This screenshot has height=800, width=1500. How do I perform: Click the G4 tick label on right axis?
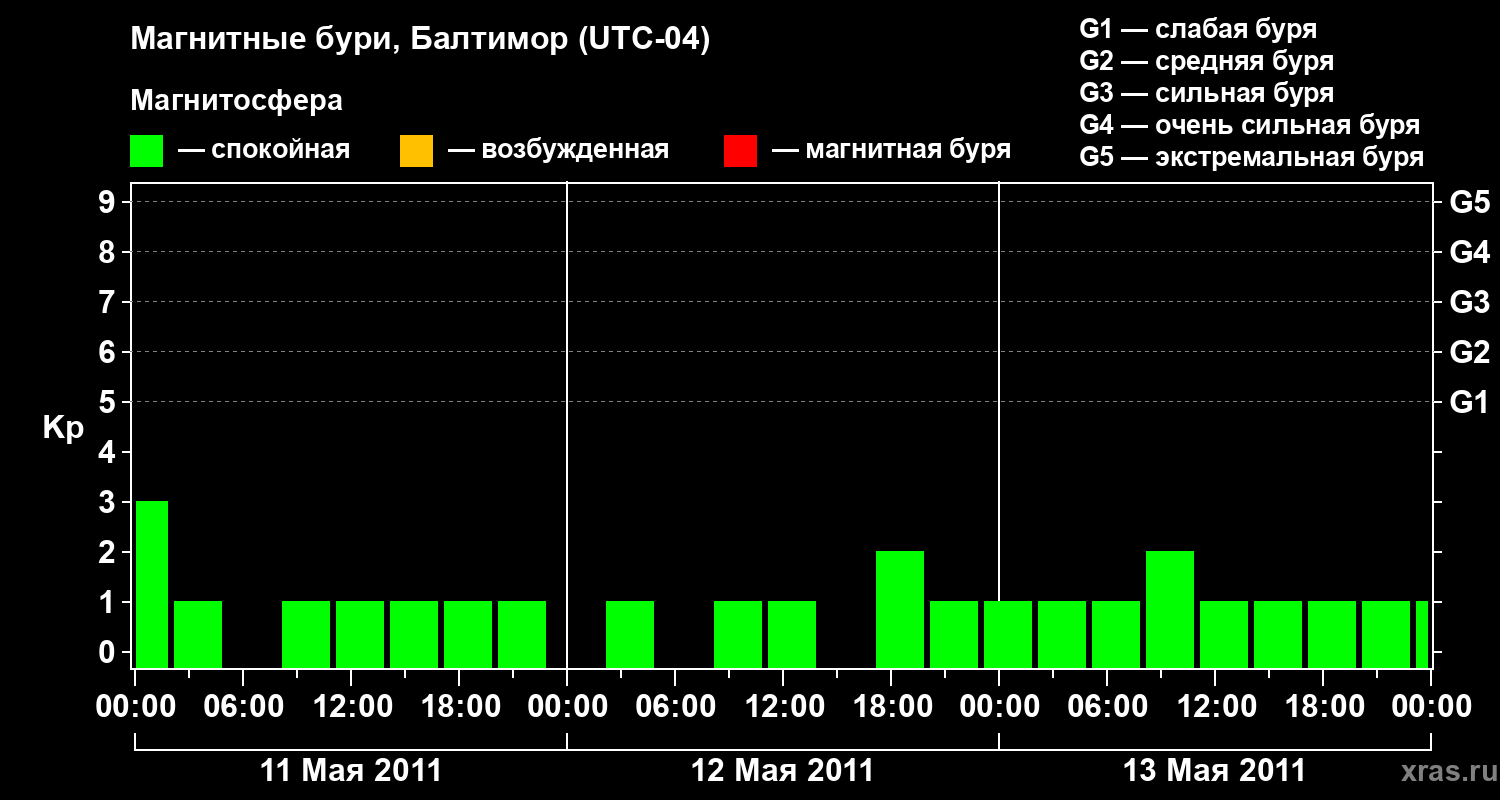coord(1469,252)
